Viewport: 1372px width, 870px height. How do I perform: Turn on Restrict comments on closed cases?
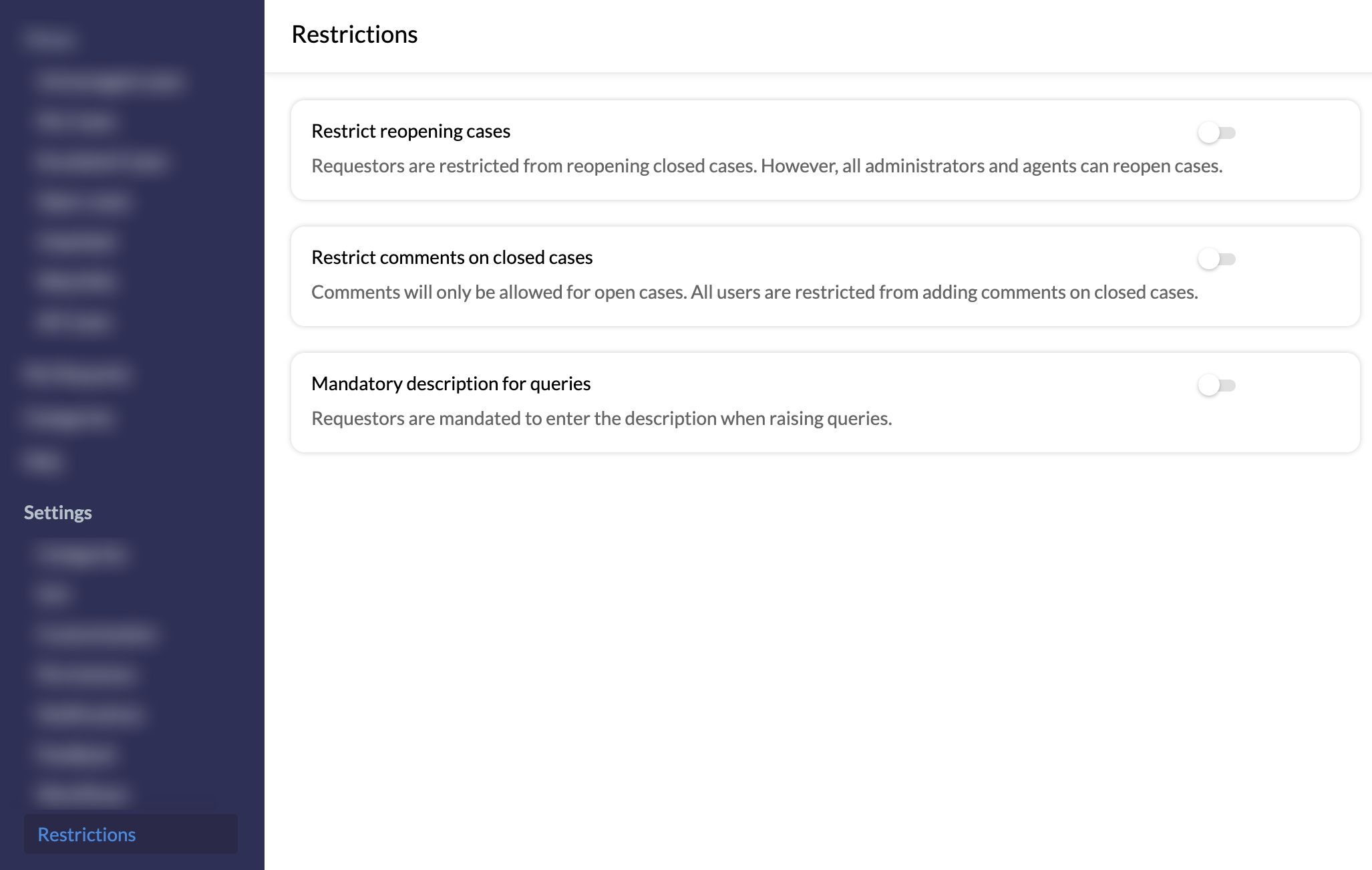click(x=1216, y=259)
